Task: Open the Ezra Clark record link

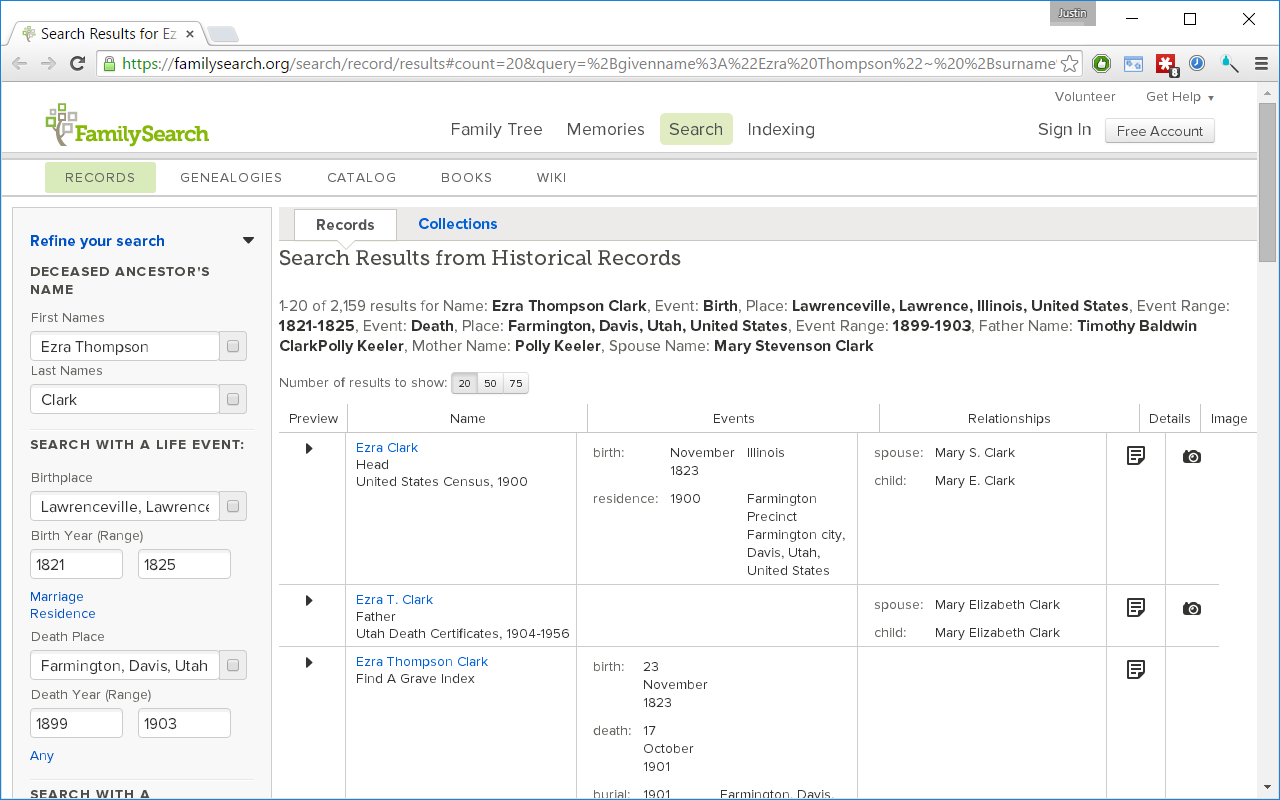Action: click(x=387, y=448)
